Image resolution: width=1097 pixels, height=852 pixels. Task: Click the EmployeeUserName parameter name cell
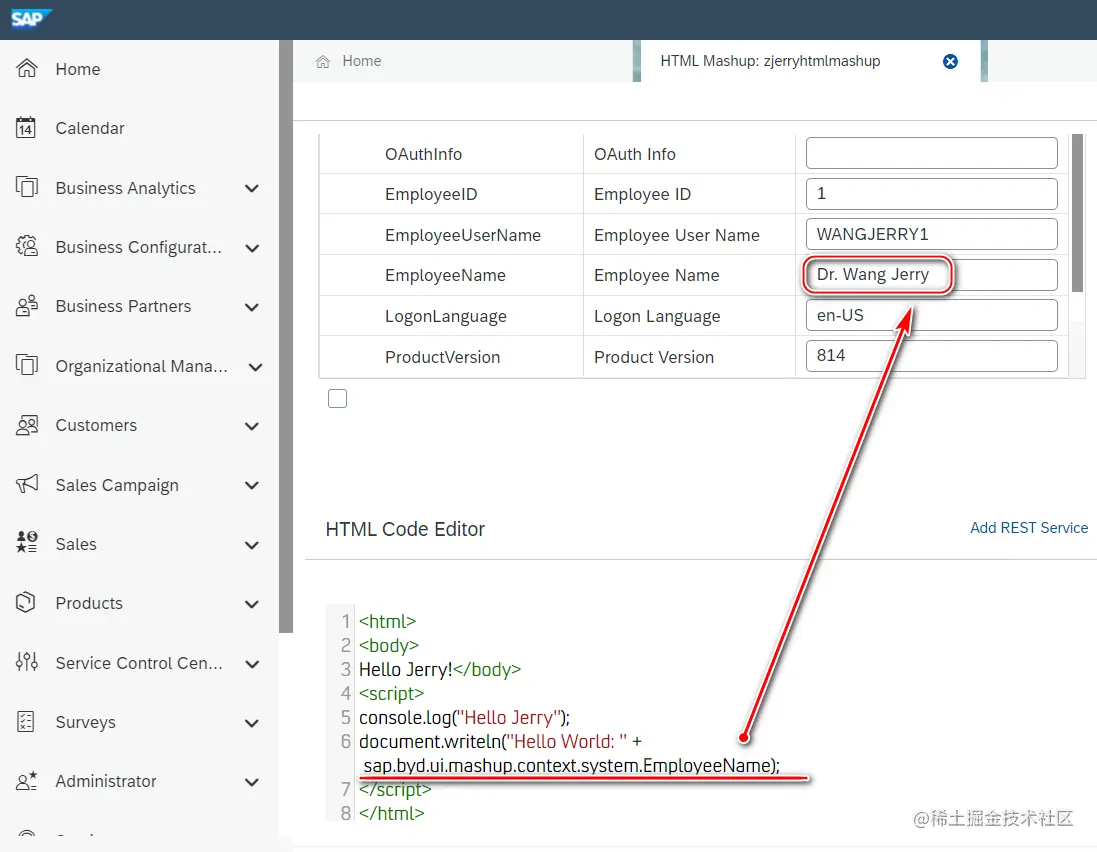coord(462,235)
